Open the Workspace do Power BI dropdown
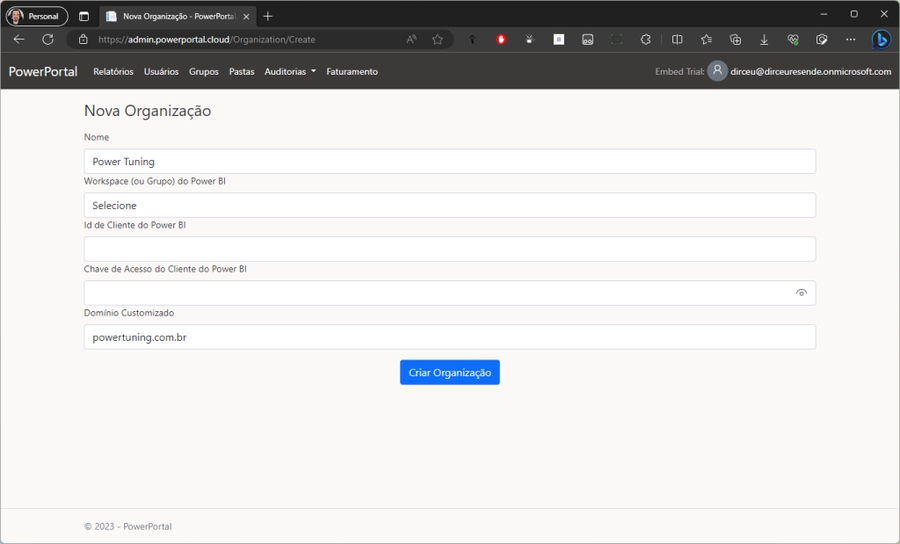900x544 pixels. tap(449, 205)
